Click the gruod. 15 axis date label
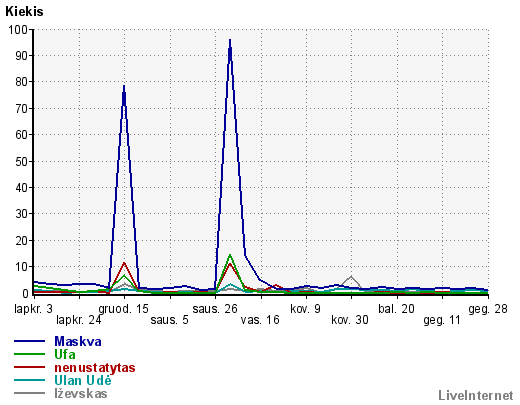 (x=123, y=309)
